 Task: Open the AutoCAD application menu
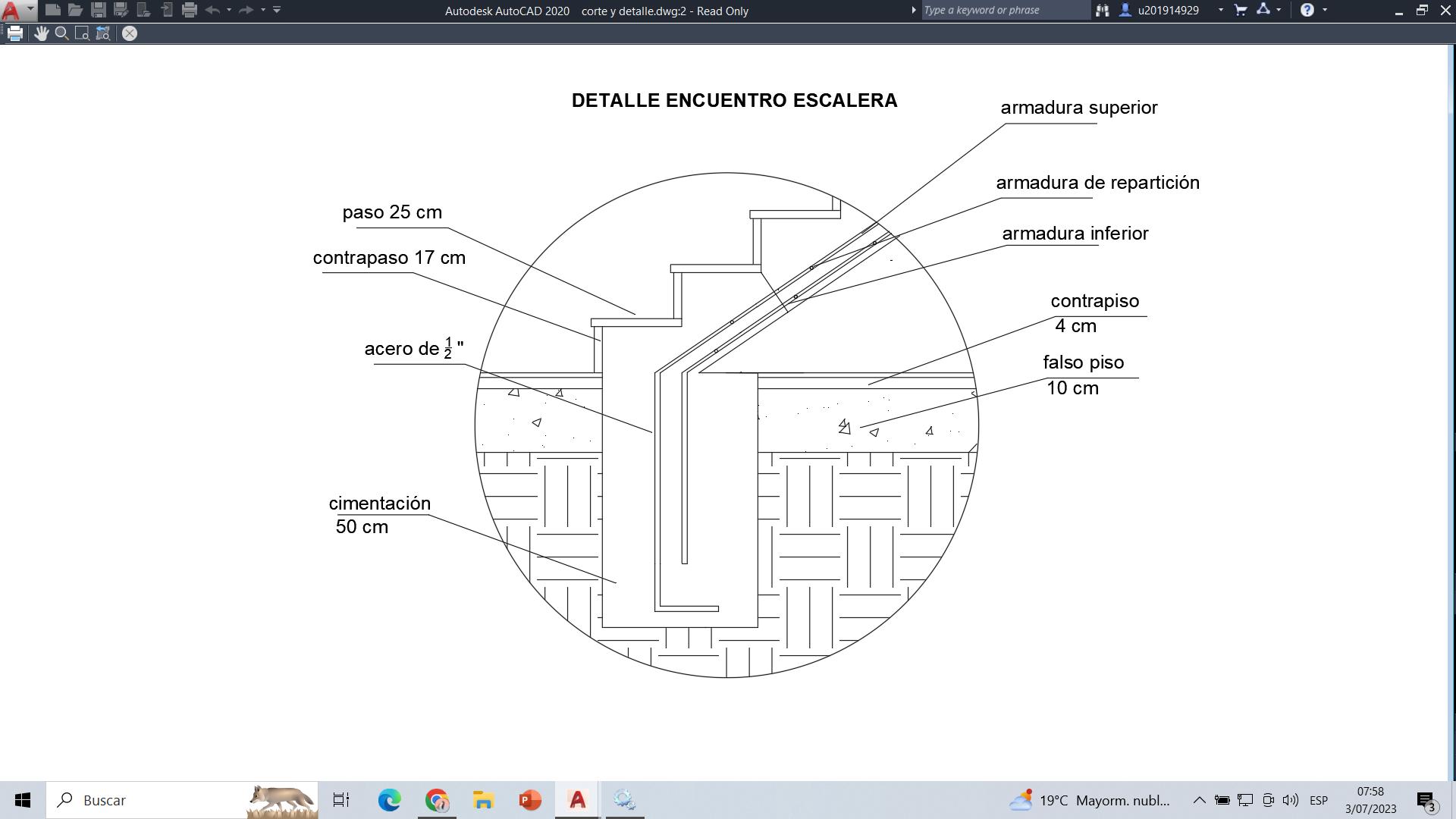click(x=17, y=11)
